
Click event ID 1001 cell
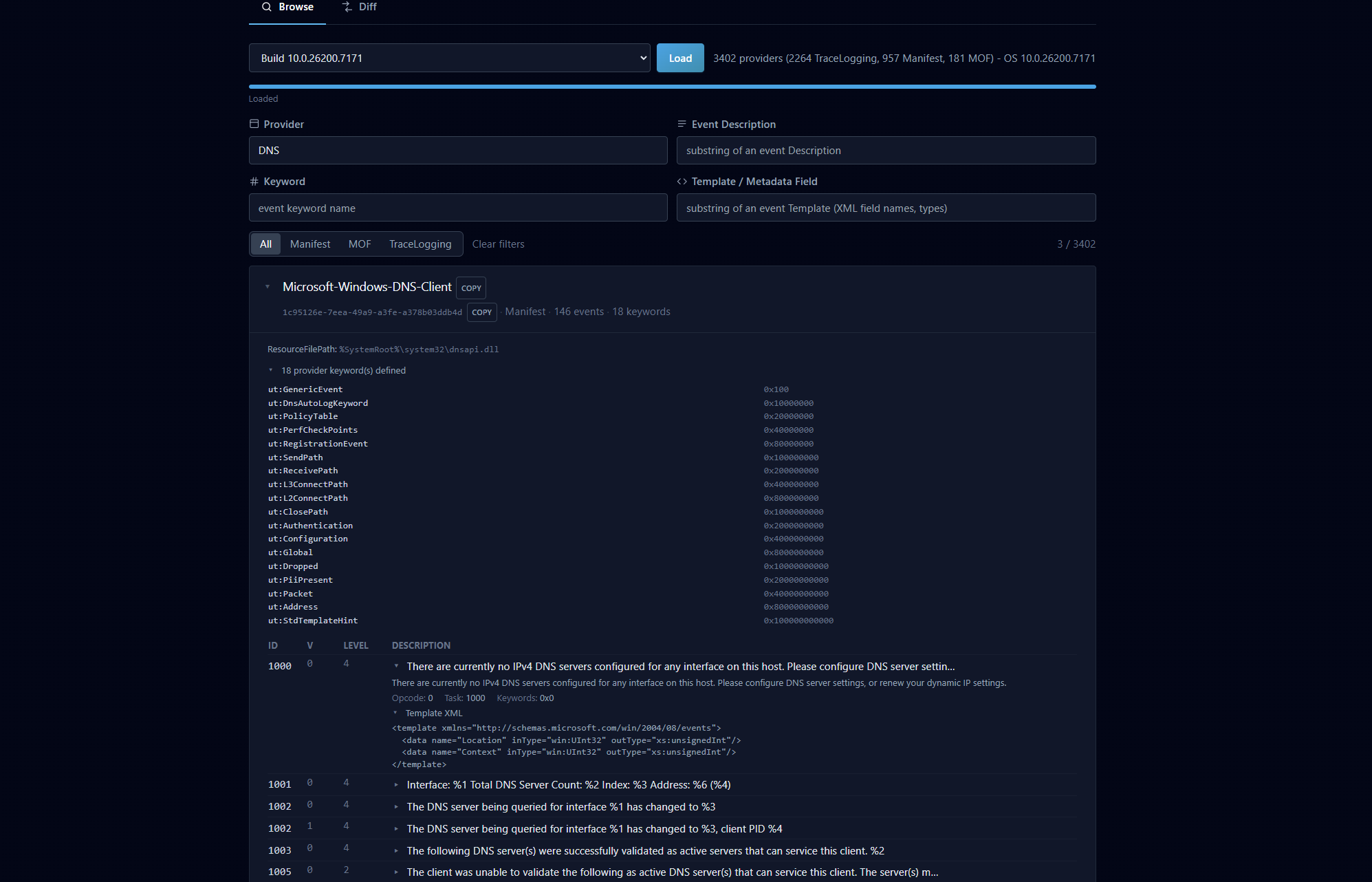280,784
